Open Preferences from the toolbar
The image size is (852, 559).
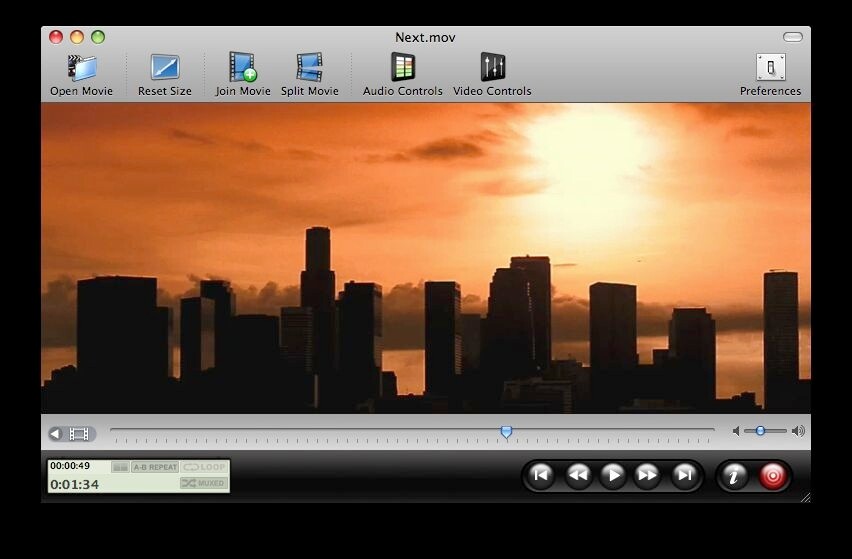[770, 68]
